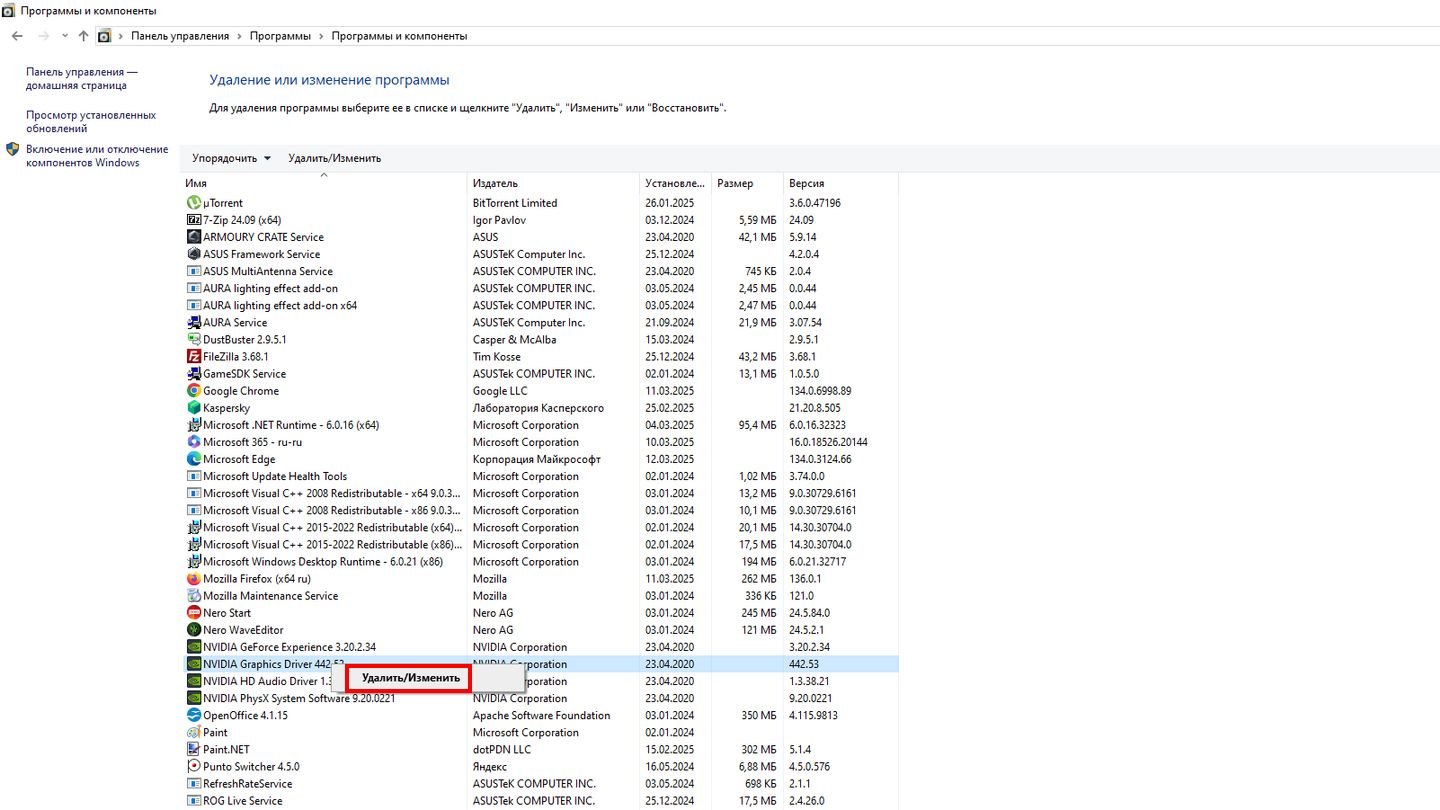1440x810 pixels.
Task: Sort the list by Имя column
Action: pyautogui.click(x=324, y=183)
